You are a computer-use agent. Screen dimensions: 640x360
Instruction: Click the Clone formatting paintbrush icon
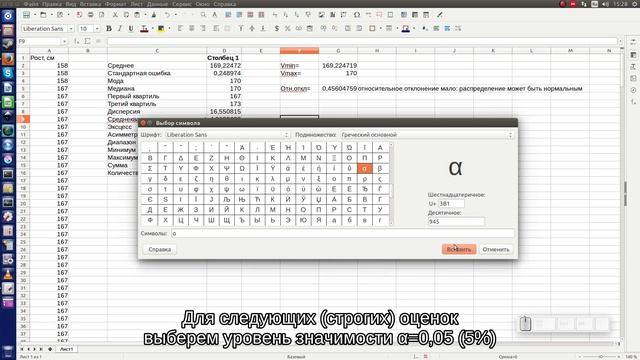(154, 15)
